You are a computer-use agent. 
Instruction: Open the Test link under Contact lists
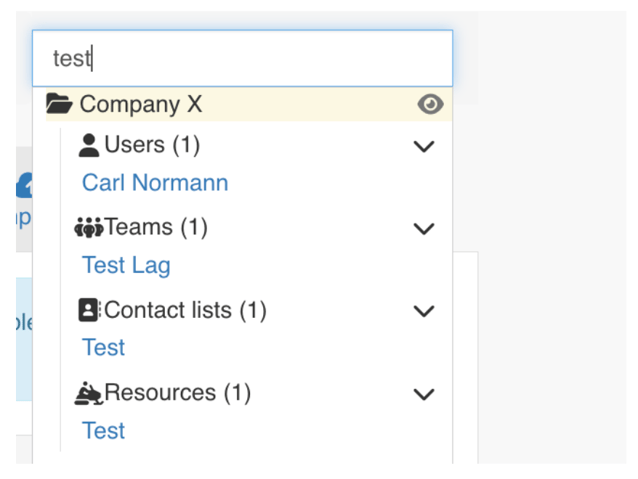[103, 348]
